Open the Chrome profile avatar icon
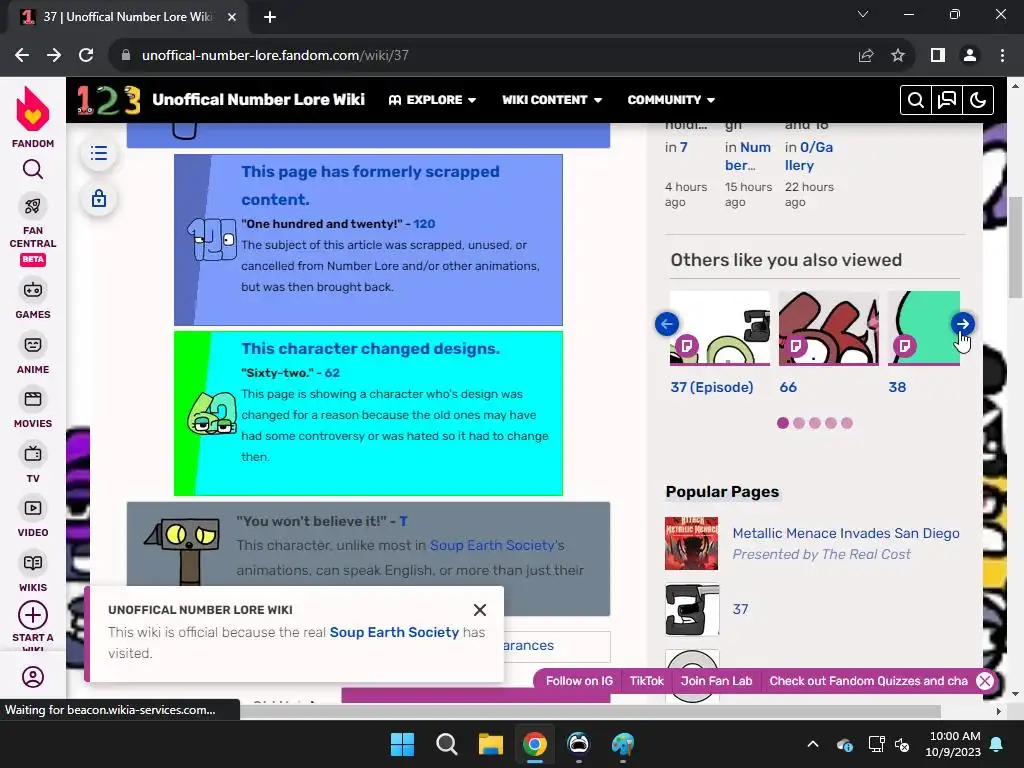The width and height of the screenshot is (1024, 768). [970, 56]
